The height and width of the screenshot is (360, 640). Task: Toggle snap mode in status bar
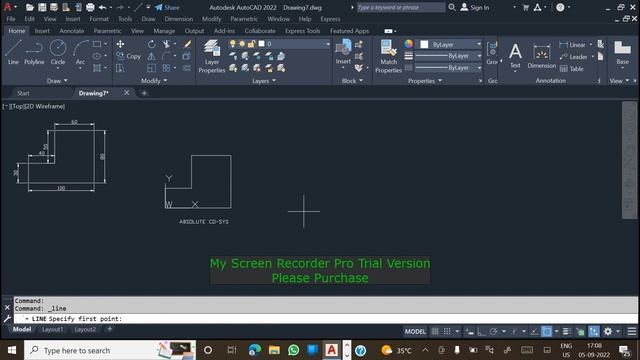click(447, 331)
